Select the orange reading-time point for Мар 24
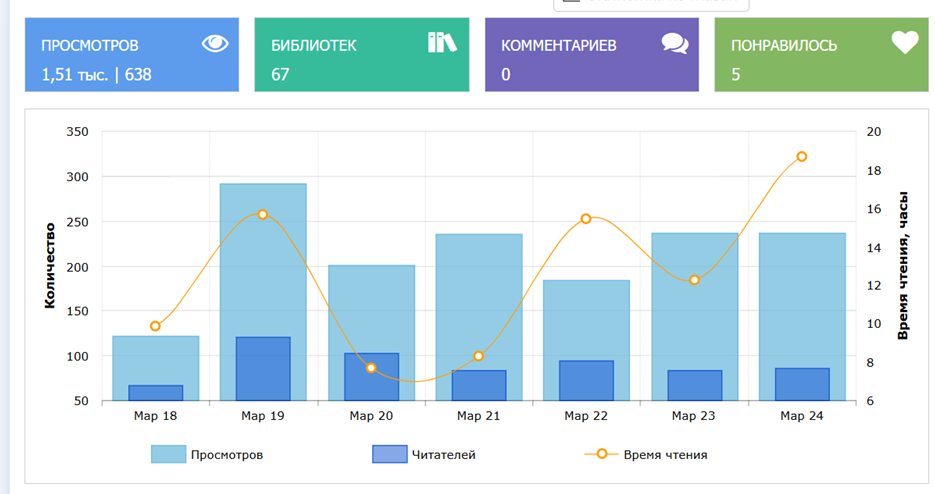 [x=802, y=157]
